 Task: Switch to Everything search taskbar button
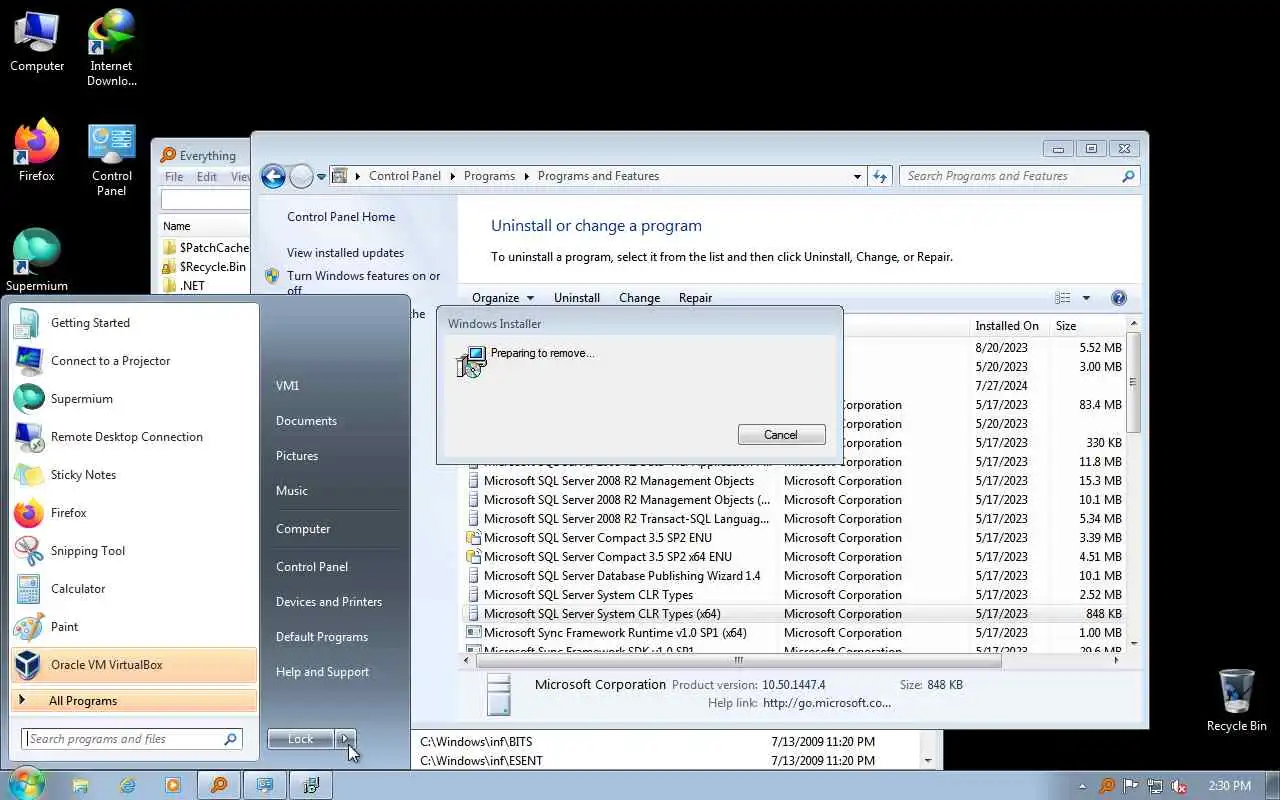pyautogui.click(x=218, y=785)
